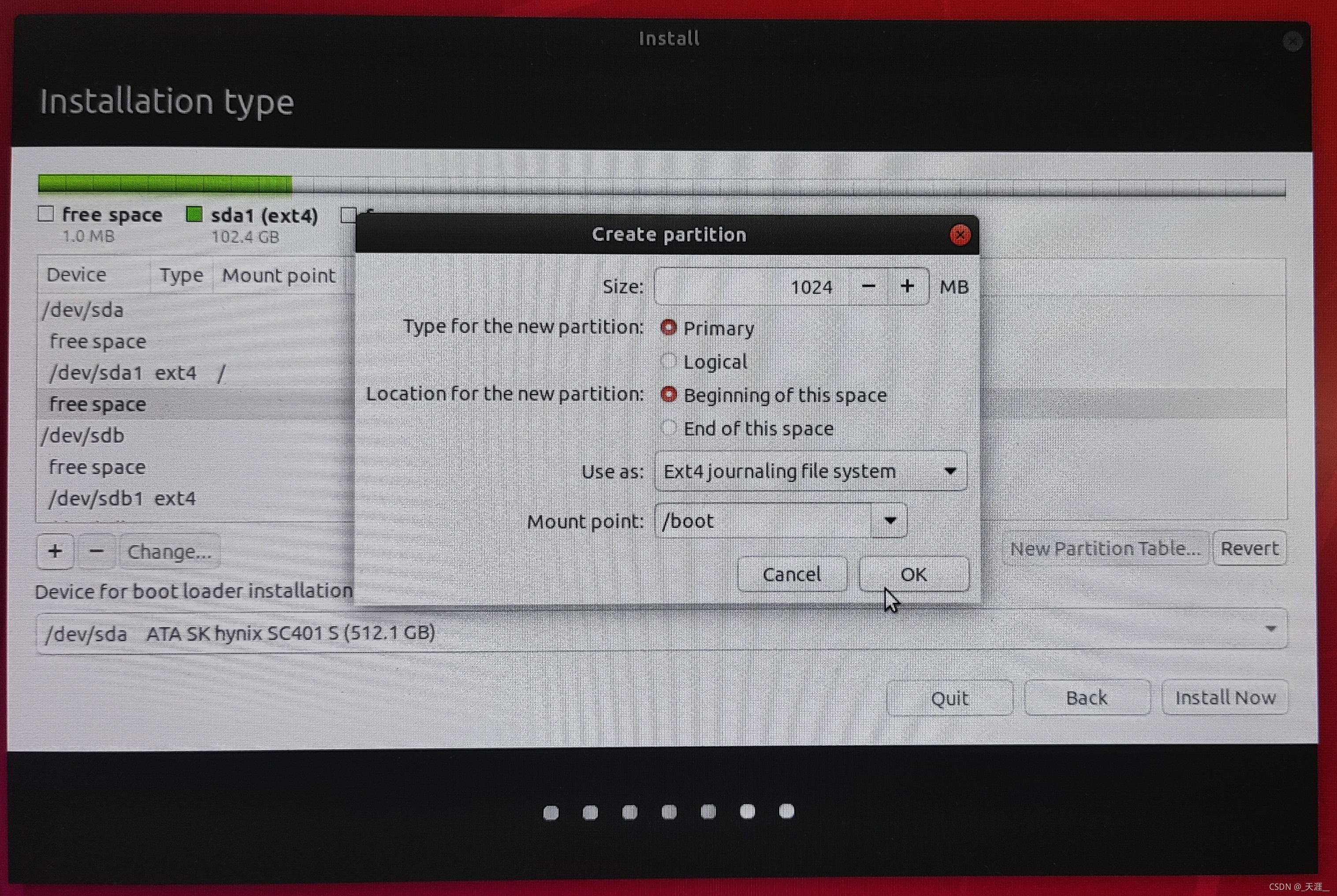Image resolution: width=1337 pixels, height=896 pixels.
Task: Select Primary partition type
Action: [x=668, y=327]
